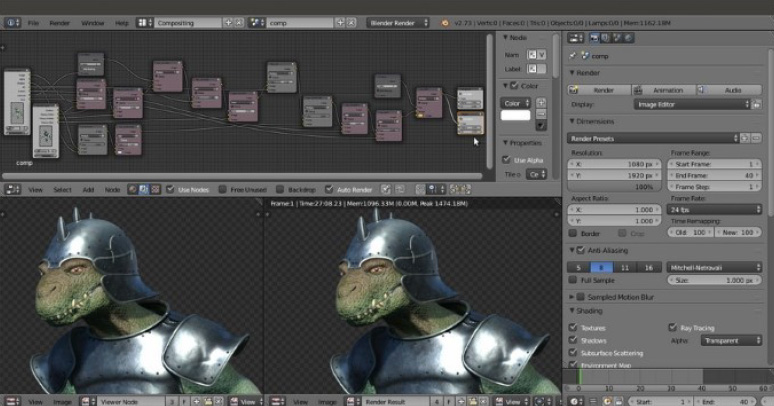Open the properties editor type selector

576,38
